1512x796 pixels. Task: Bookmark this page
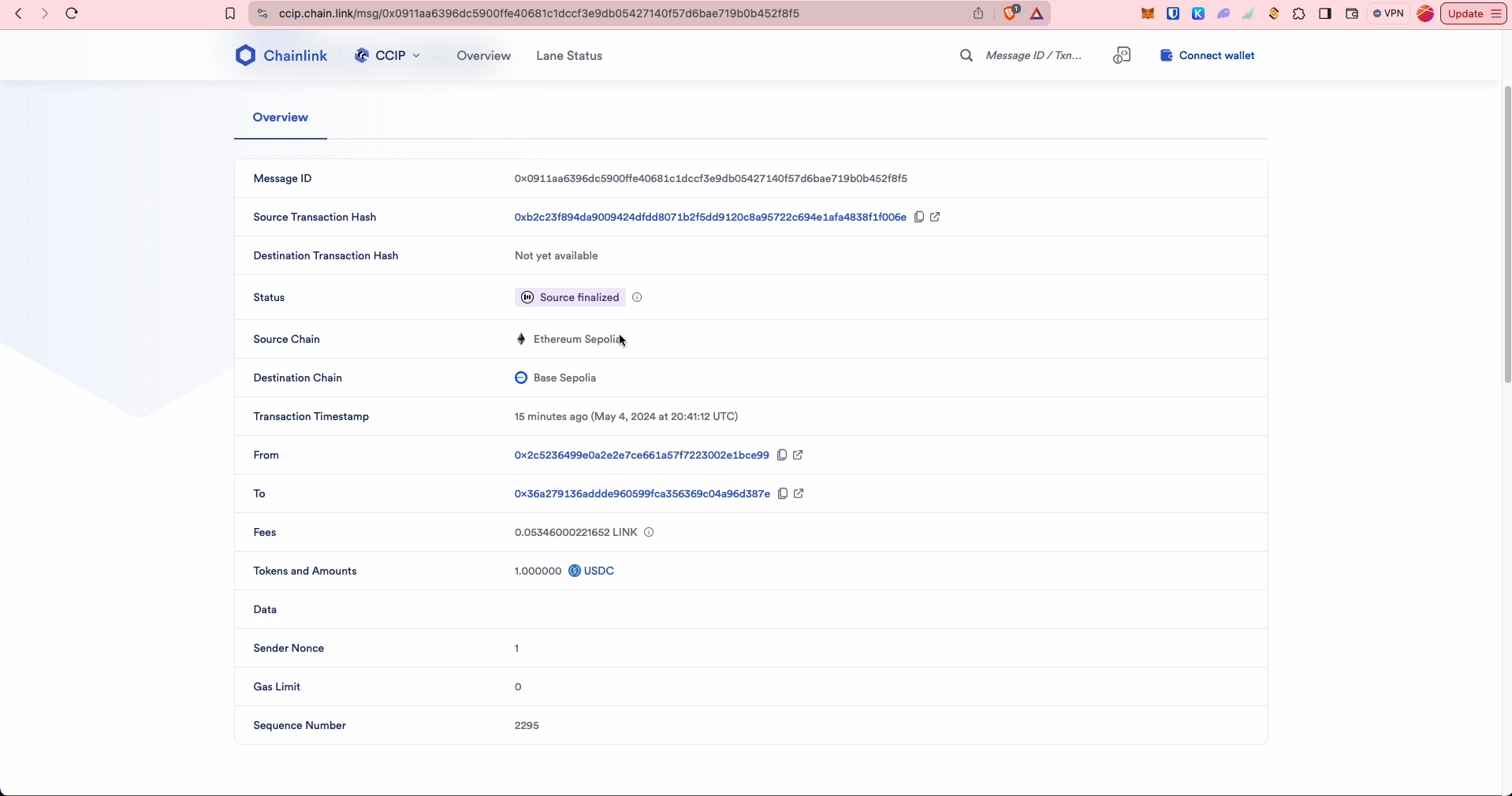[x=230, y=13]
